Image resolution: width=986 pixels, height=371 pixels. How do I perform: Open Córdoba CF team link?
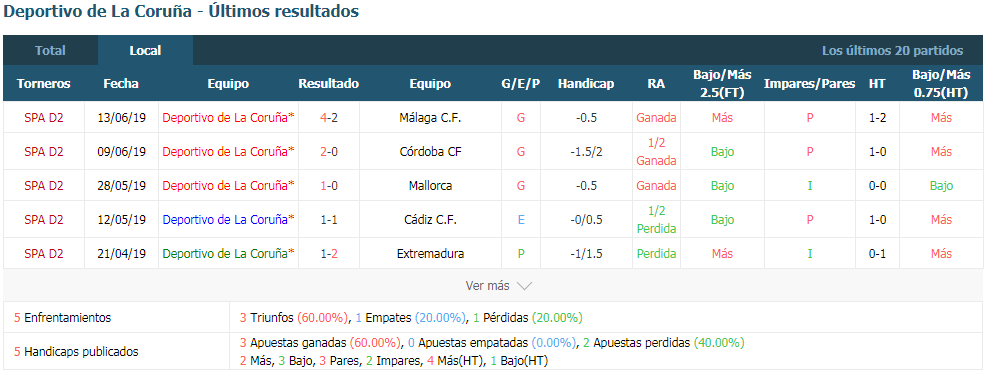coord(430,152)
